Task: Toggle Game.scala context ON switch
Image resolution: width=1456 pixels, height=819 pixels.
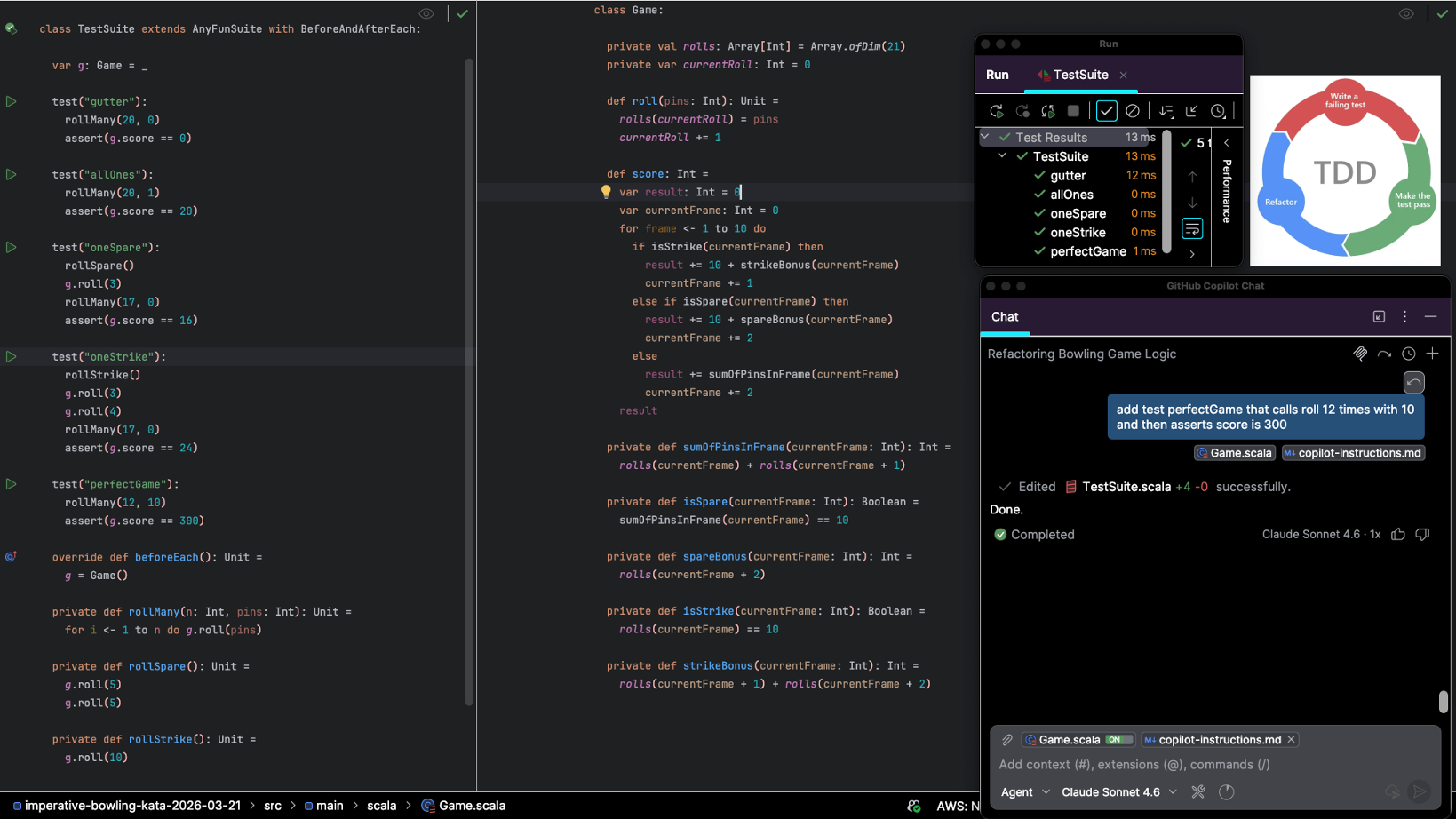Action: 1118,739
